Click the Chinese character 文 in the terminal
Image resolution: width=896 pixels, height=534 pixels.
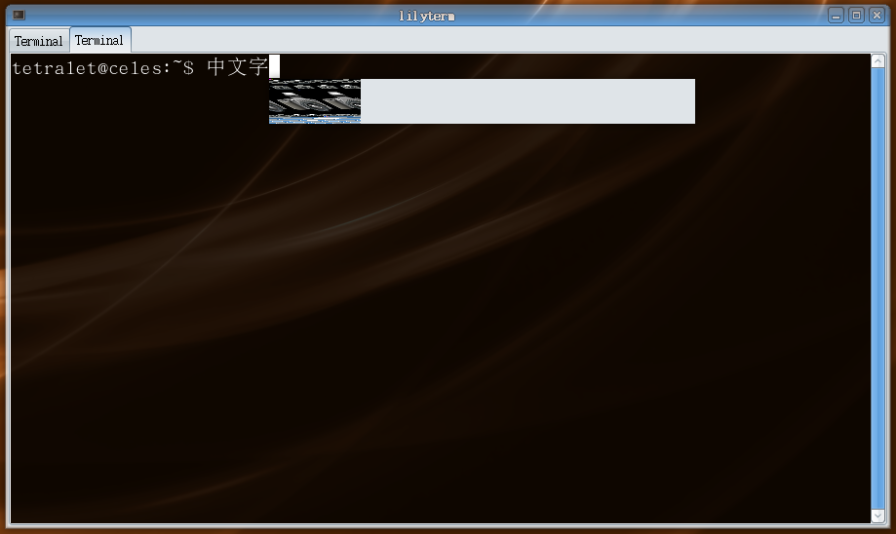tap(238, 67)
